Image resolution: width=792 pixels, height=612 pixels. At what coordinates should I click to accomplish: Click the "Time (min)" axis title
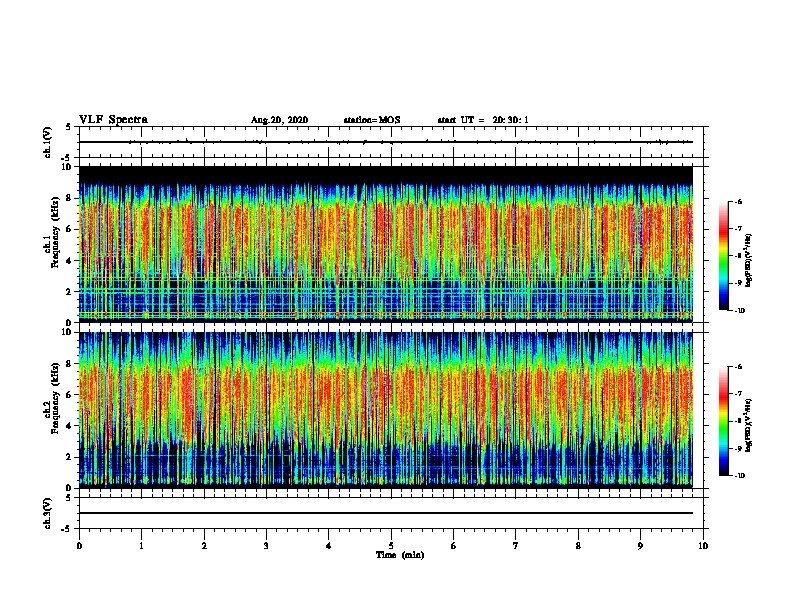tap(400, 555)
